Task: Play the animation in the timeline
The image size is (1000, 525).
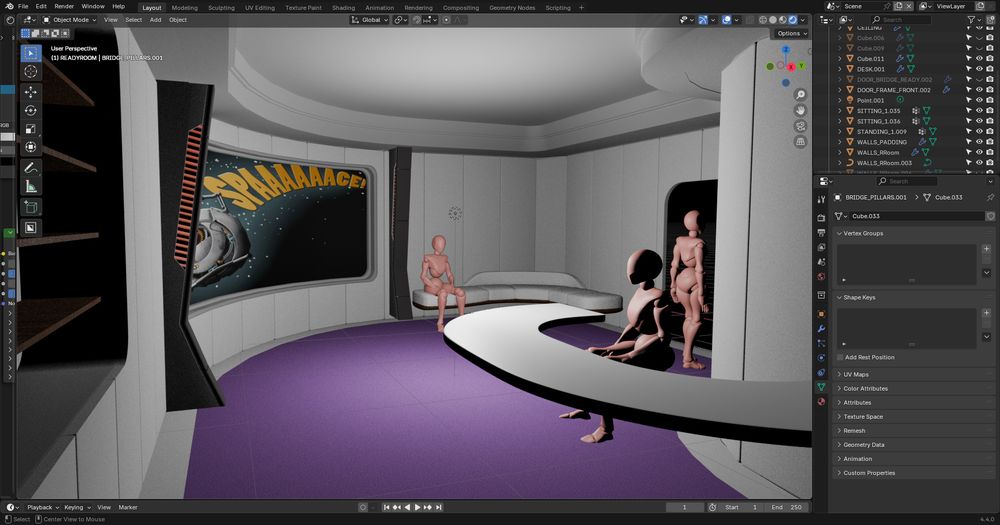Action: (x=418, y=507)
